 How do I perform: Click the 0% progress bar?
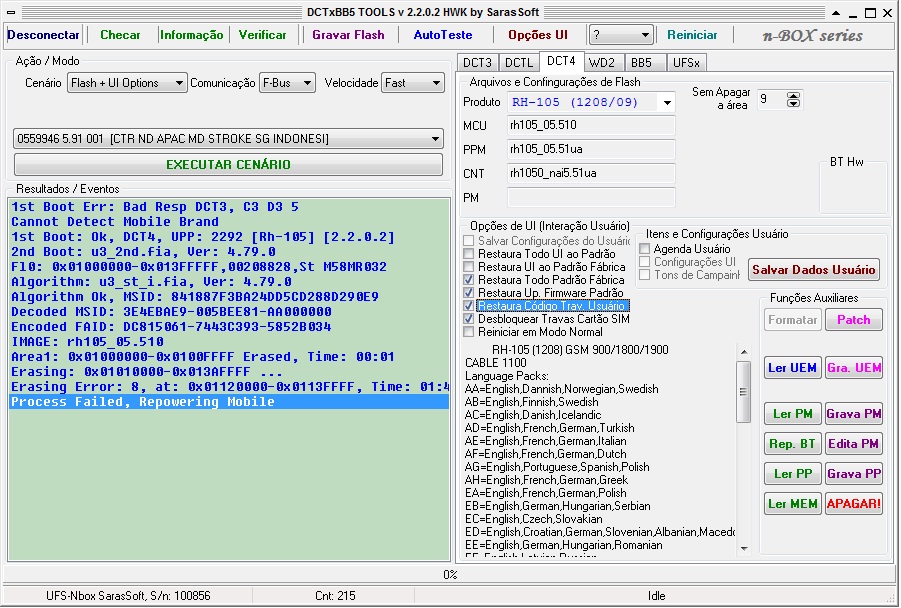click(450, 575)
